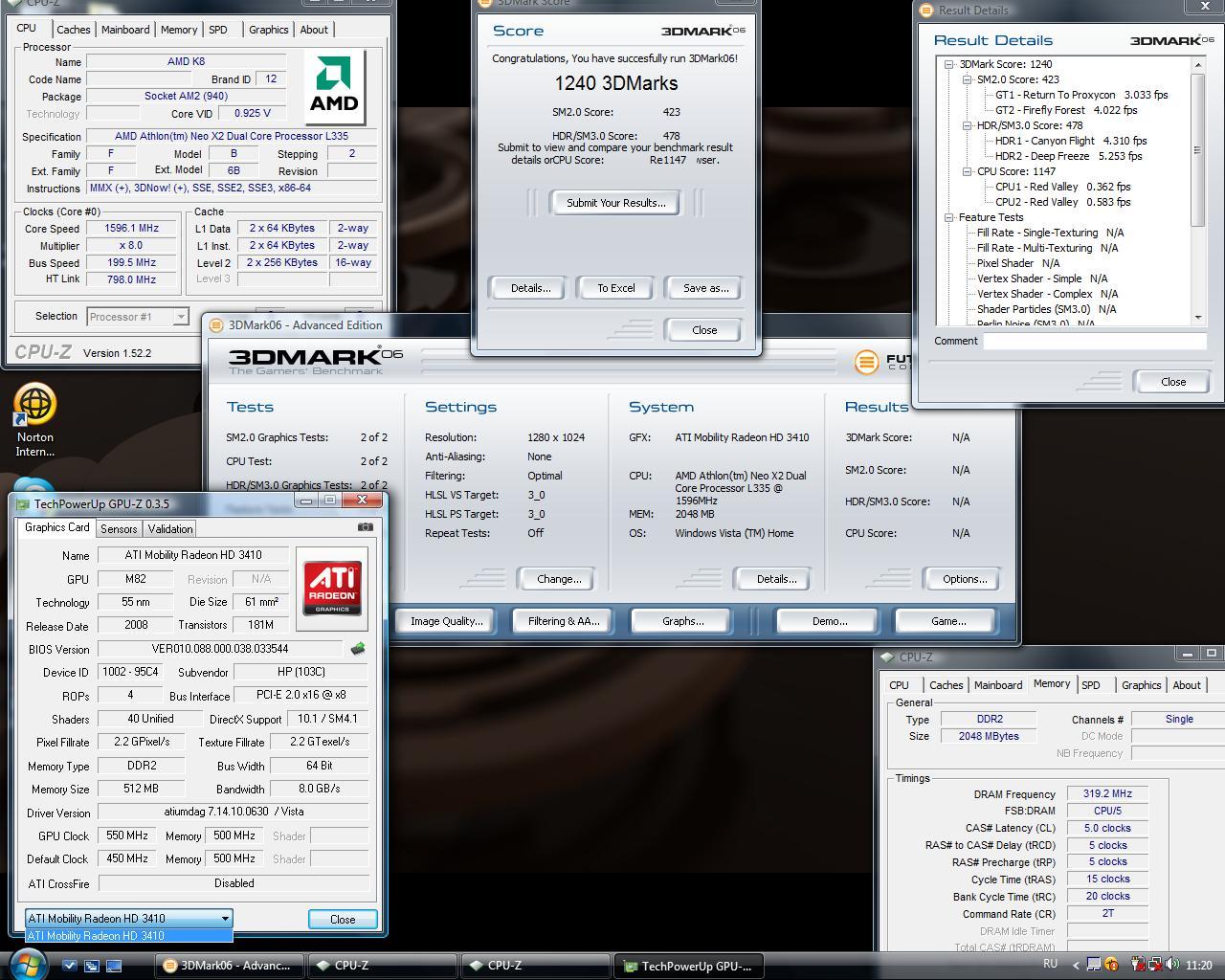Collapse the CPU Score 1147 tree node
The width and height of the screenshot is (1225, 980).
click(x=967, y=171)
